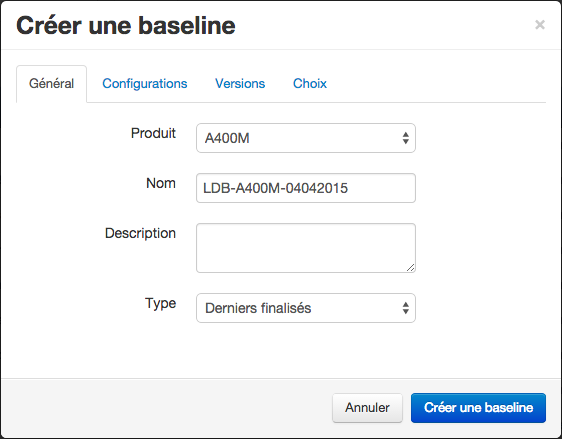Open the Général tab
562x439 pixels.
click(52, 84)
